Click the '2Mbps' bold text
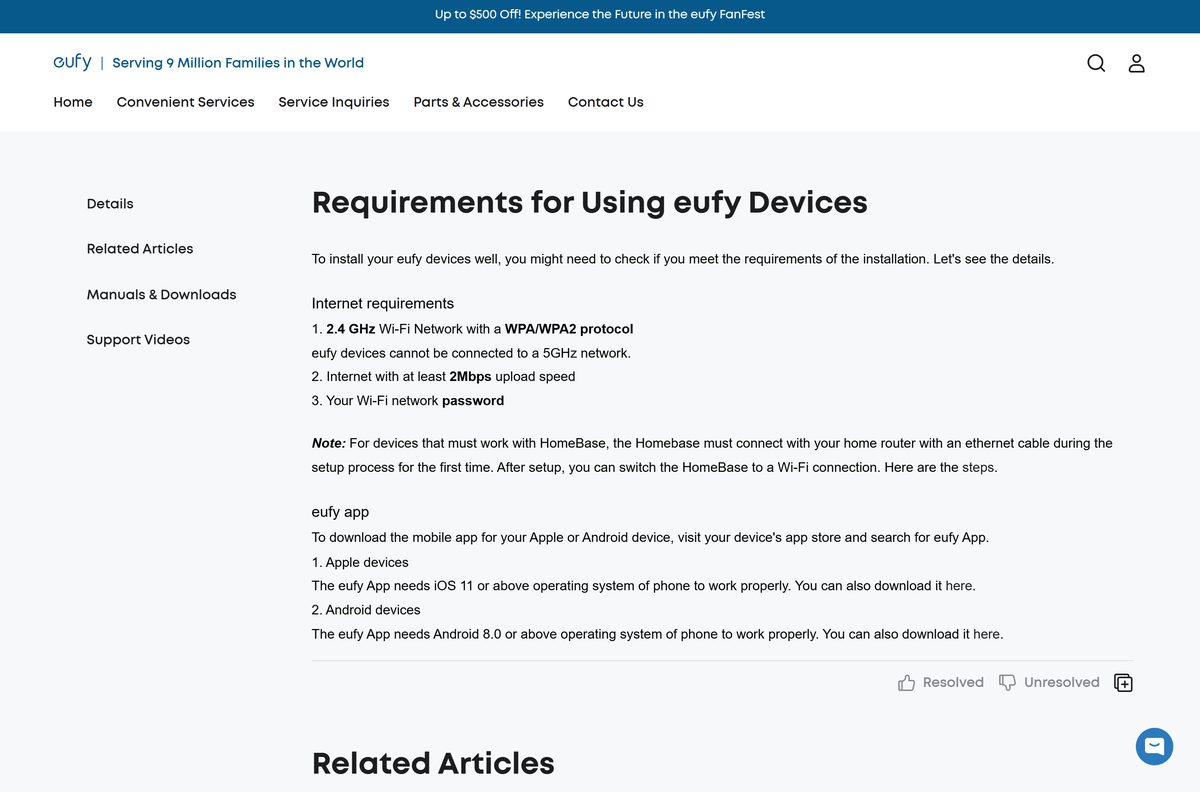This screenshot has width=1200, height=792. [x=470, y=377]
